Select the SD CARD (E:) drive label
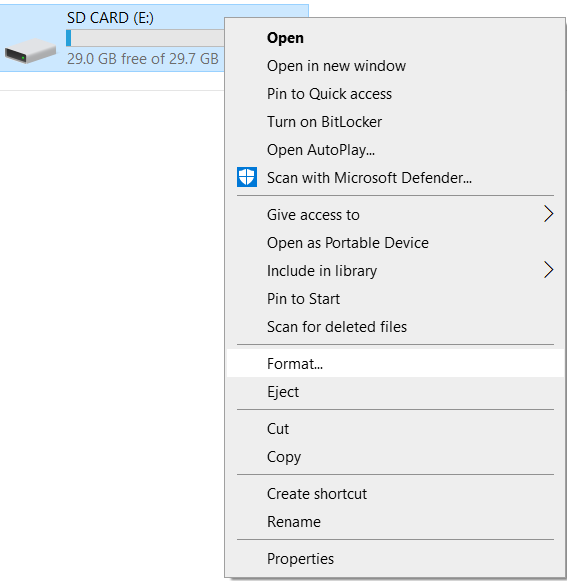Viewport: 567px width, 581px height. click(x=110, y=17)
